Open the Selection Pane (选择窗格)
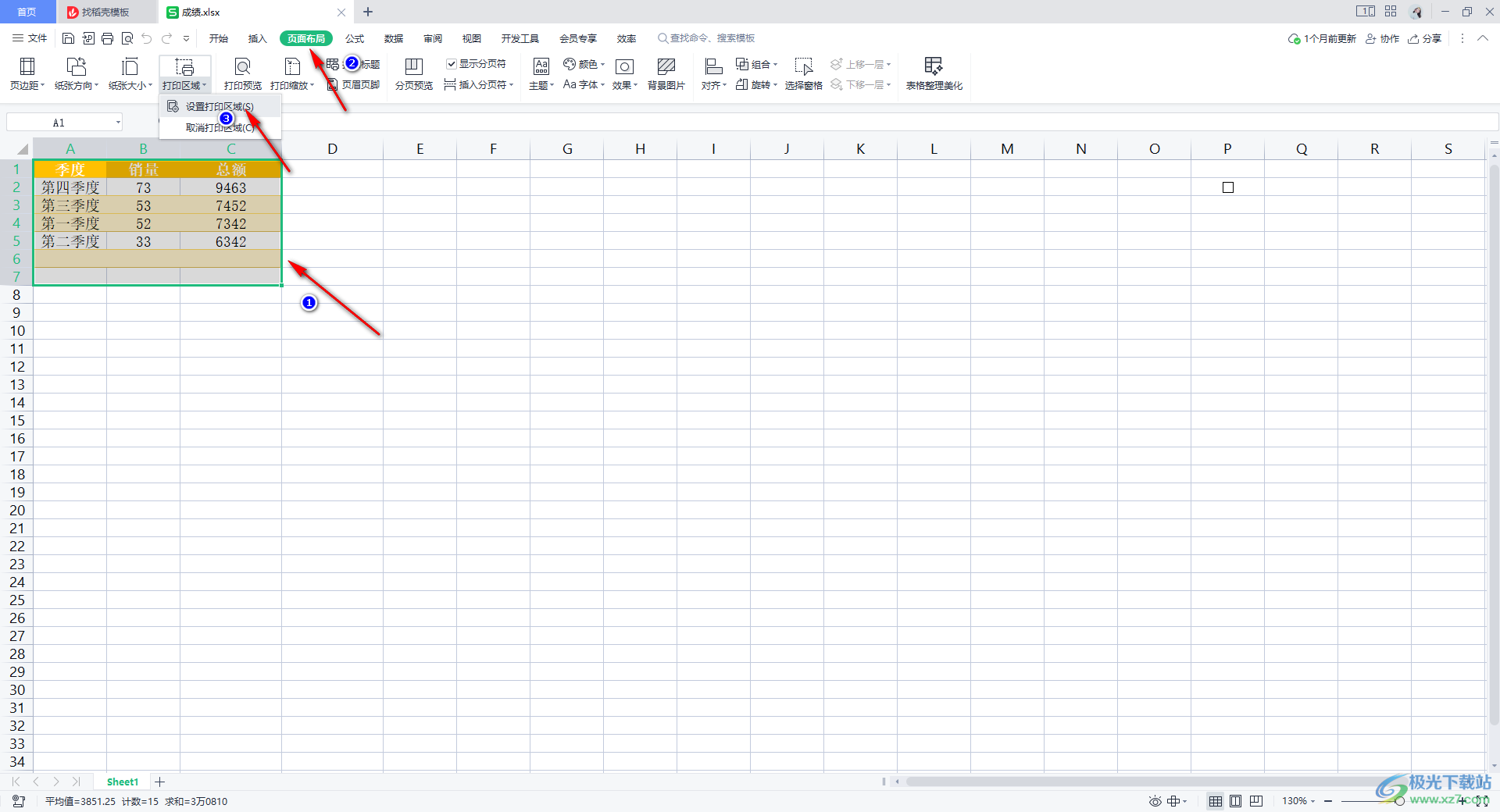This screenshot has height=812, width=1500. [x=803, y=74]
